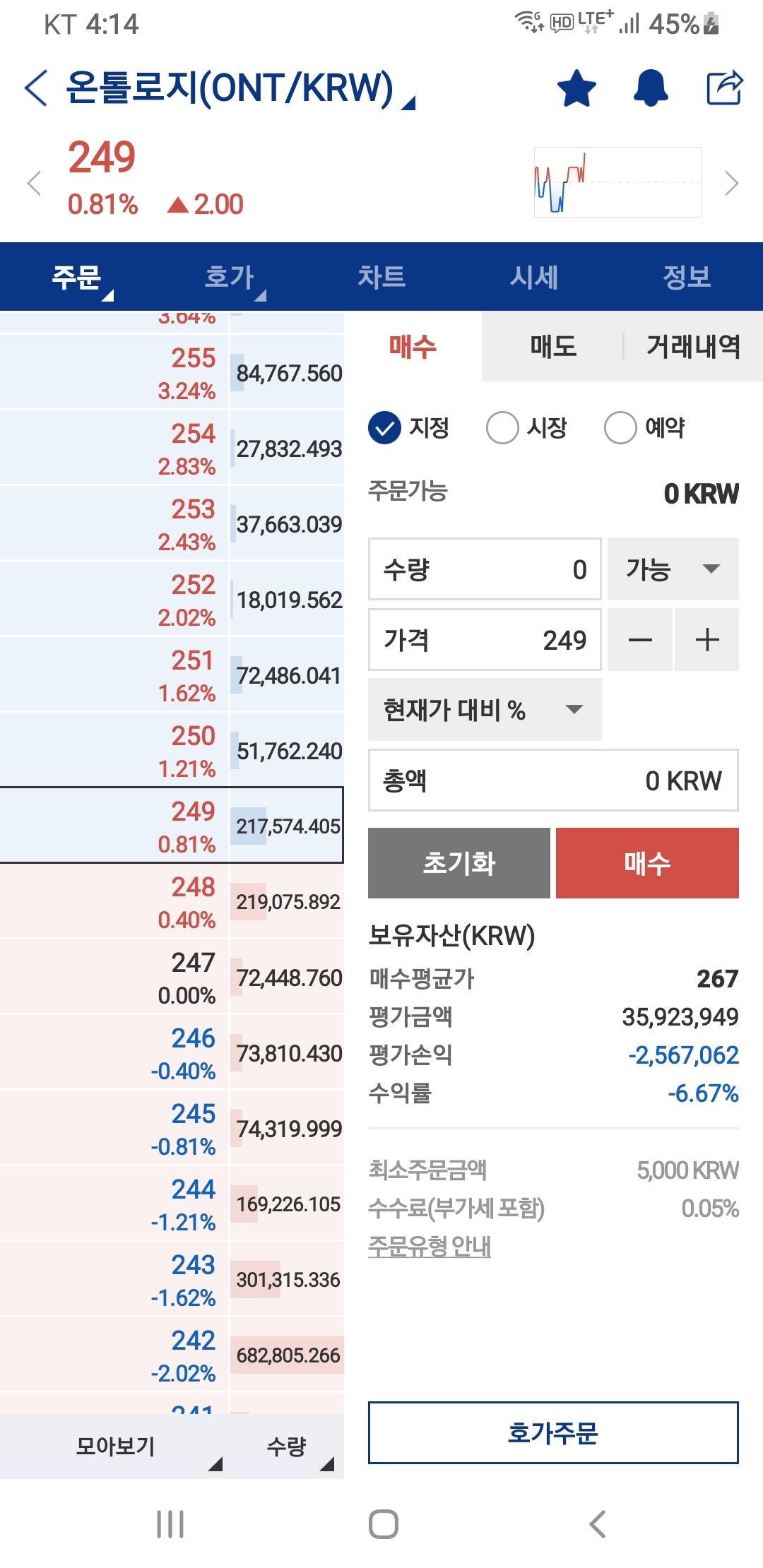The width and height of the screenshot is (763, 1568).
Task: Expand the 현재가 대비 % dropdown
Action: point(485,710)
